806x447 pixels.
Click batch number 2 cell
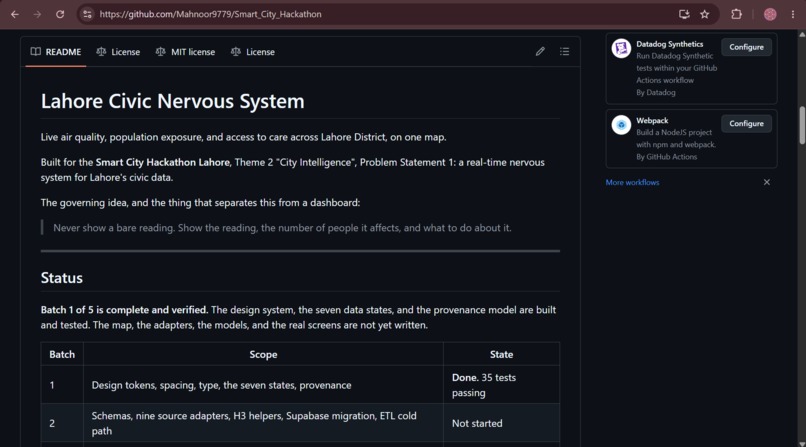(x=62, y=423)
